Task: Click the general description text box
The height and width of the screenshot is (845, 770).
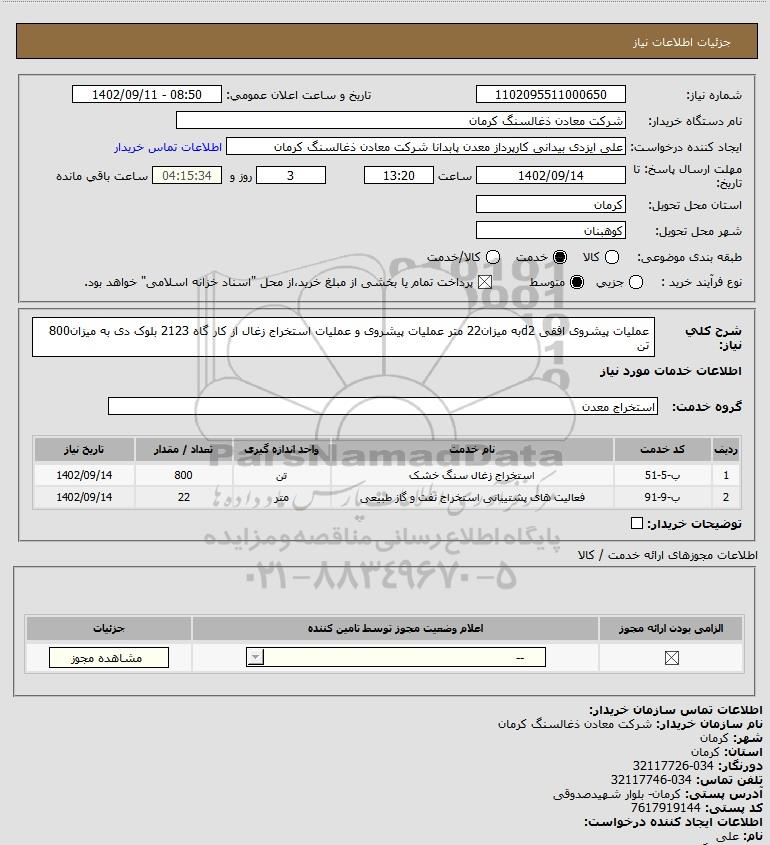Action: pos(343,337)
